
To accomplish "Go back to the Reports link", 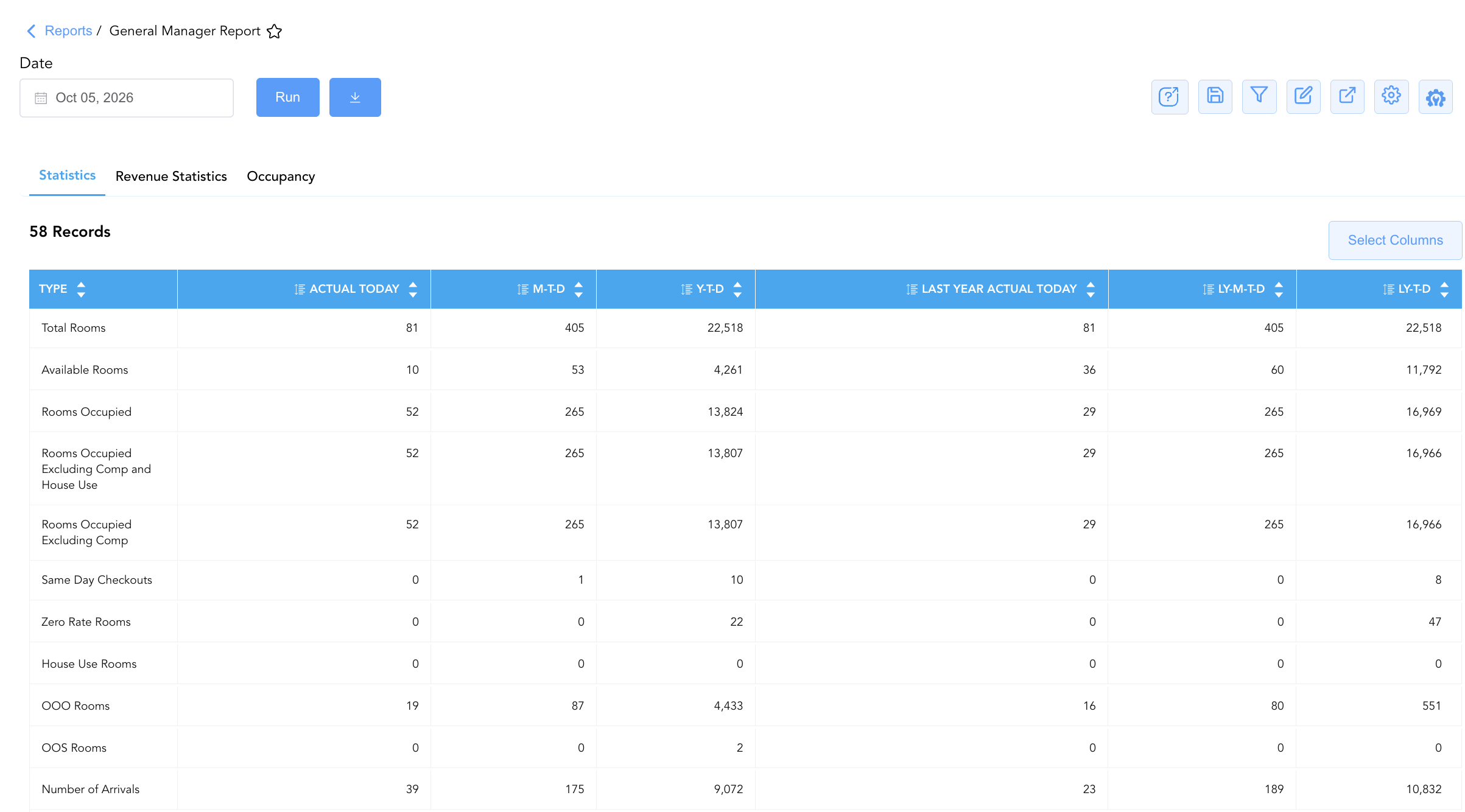I will (x=68, y=31).
